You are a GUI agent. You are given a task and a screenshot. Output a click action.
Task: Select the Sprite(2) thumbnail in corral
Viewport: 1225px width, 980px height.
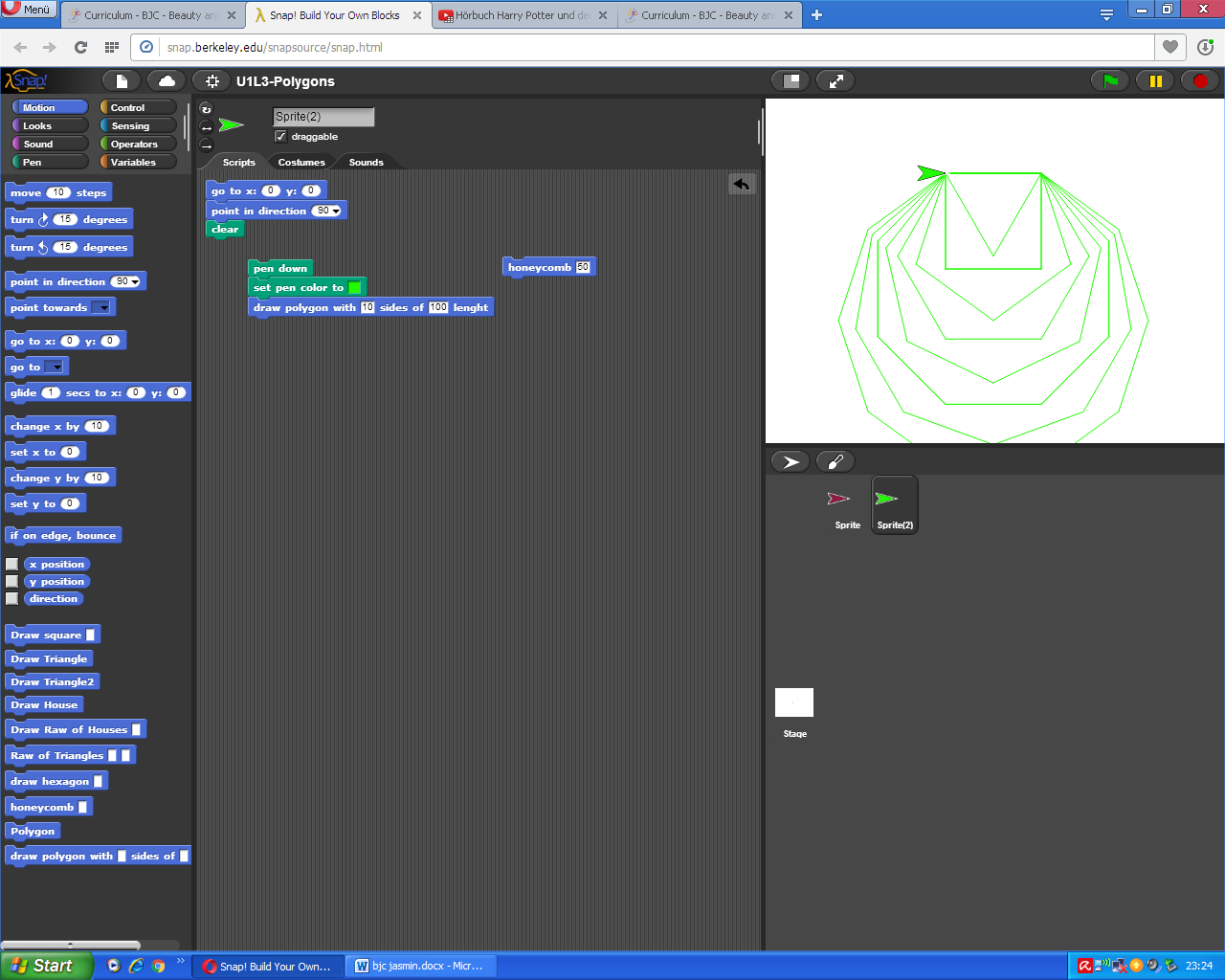[895, 505]
